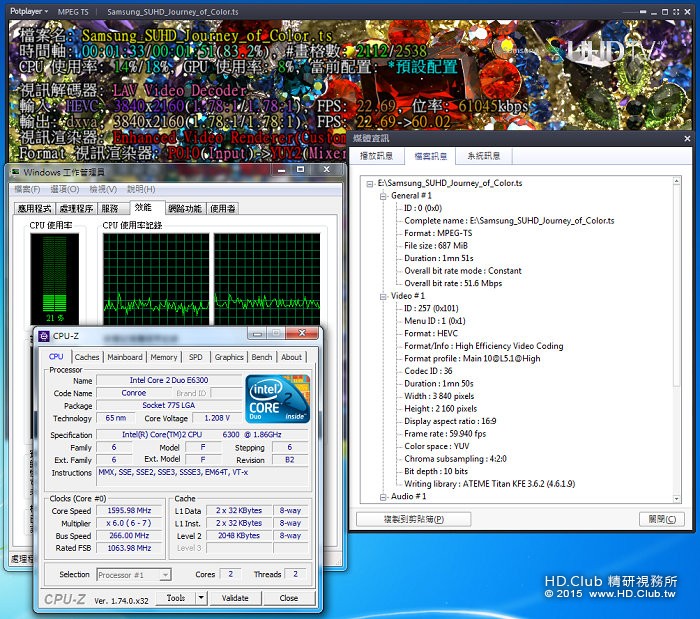Click the 關閉(C) button in media info

[x=662, y=519]
